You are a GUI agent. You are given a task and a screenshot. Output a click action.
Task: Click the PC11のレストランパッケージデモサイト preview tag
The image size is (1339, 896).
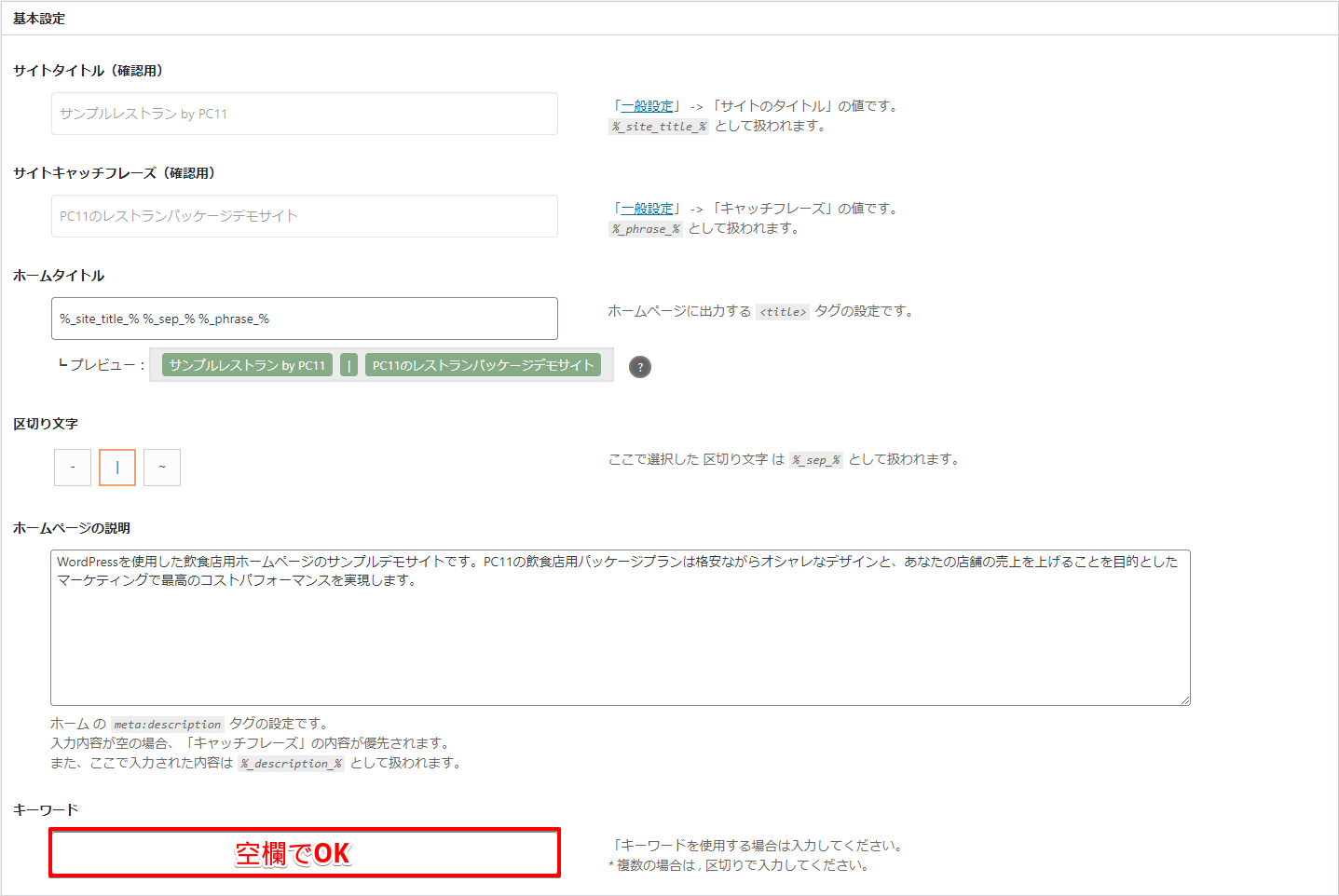click(483, 365)
